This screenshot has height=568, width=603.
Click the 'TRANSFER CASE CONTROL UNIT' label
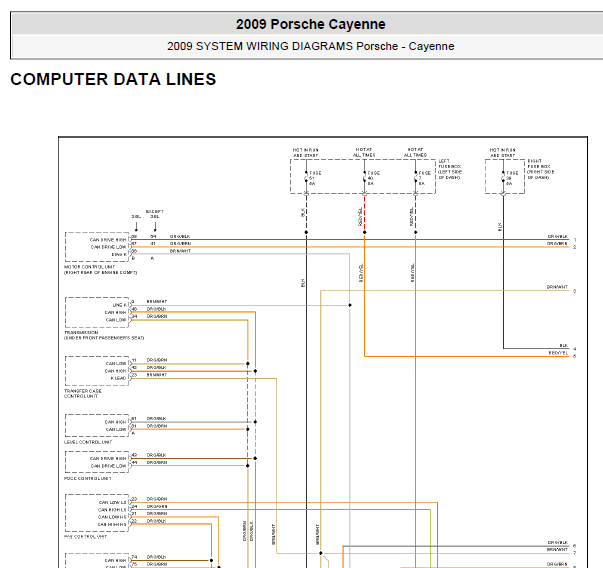83,393
